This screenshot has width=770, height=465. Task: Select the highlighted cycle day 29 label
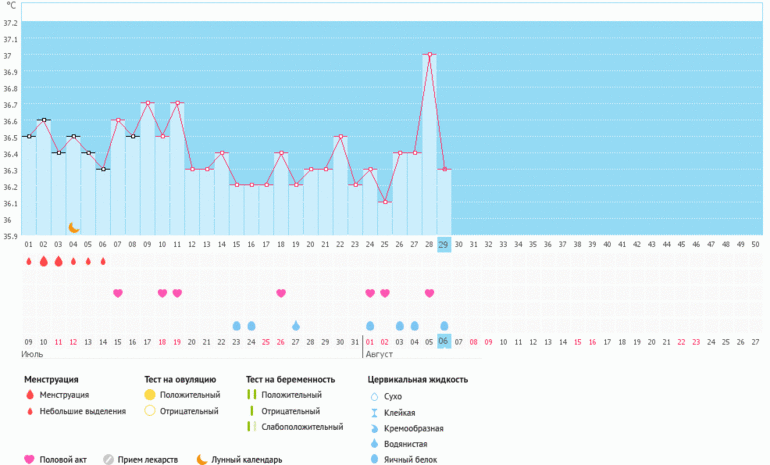[x=444, y=244]
